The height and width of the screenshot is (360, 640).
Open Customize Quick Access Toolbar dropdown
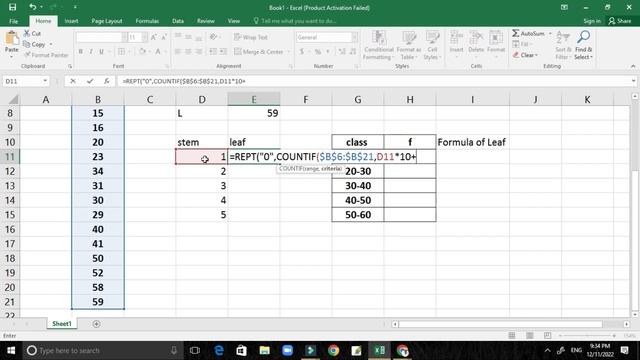(75, 7)
